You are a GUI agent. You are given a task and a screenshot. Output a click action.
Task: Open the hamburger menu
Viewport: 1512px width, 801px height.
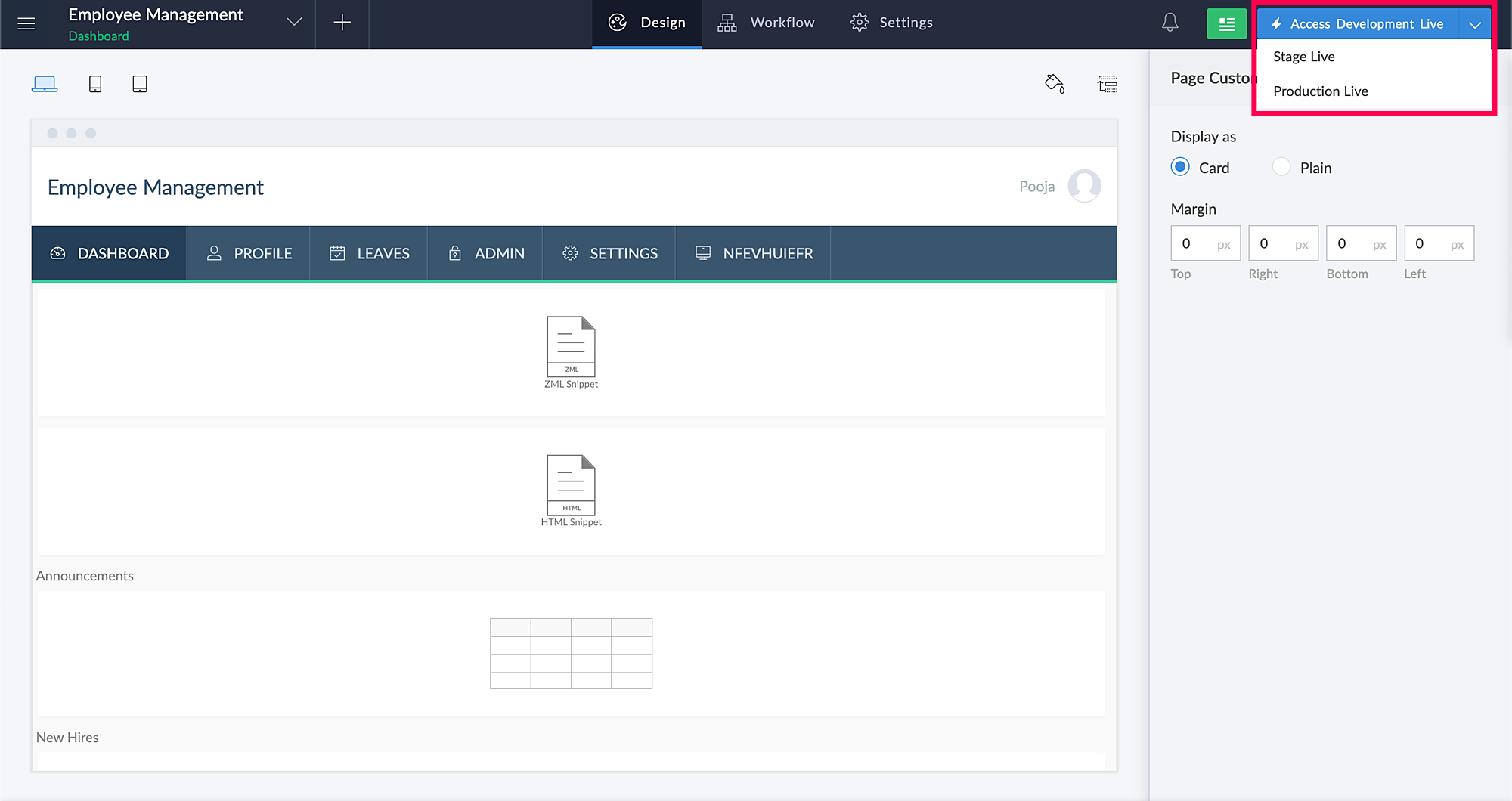(26, 23)
